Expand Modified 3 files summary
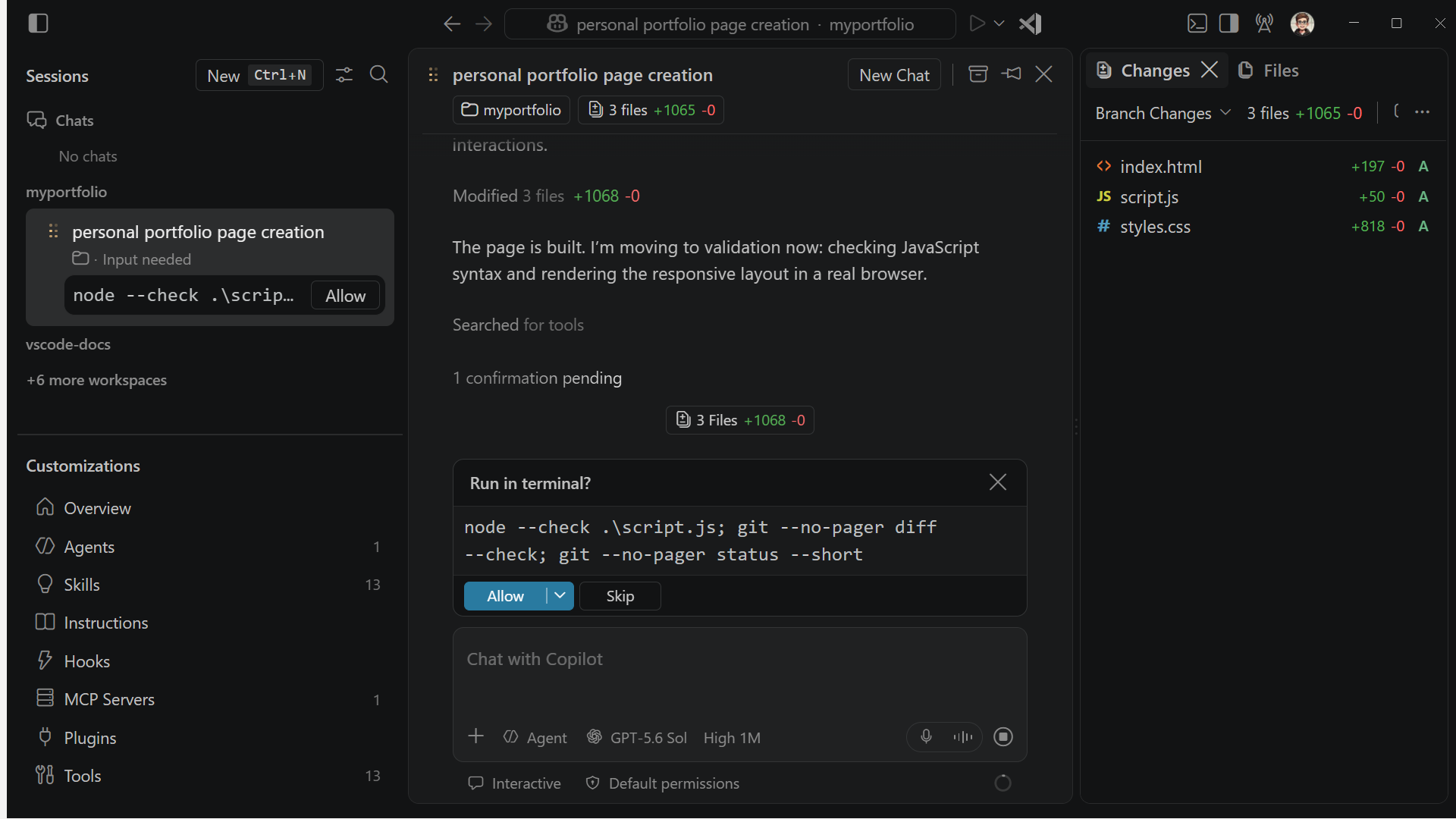Screen dimensions: 1456x819 click(x=546, y=196)
